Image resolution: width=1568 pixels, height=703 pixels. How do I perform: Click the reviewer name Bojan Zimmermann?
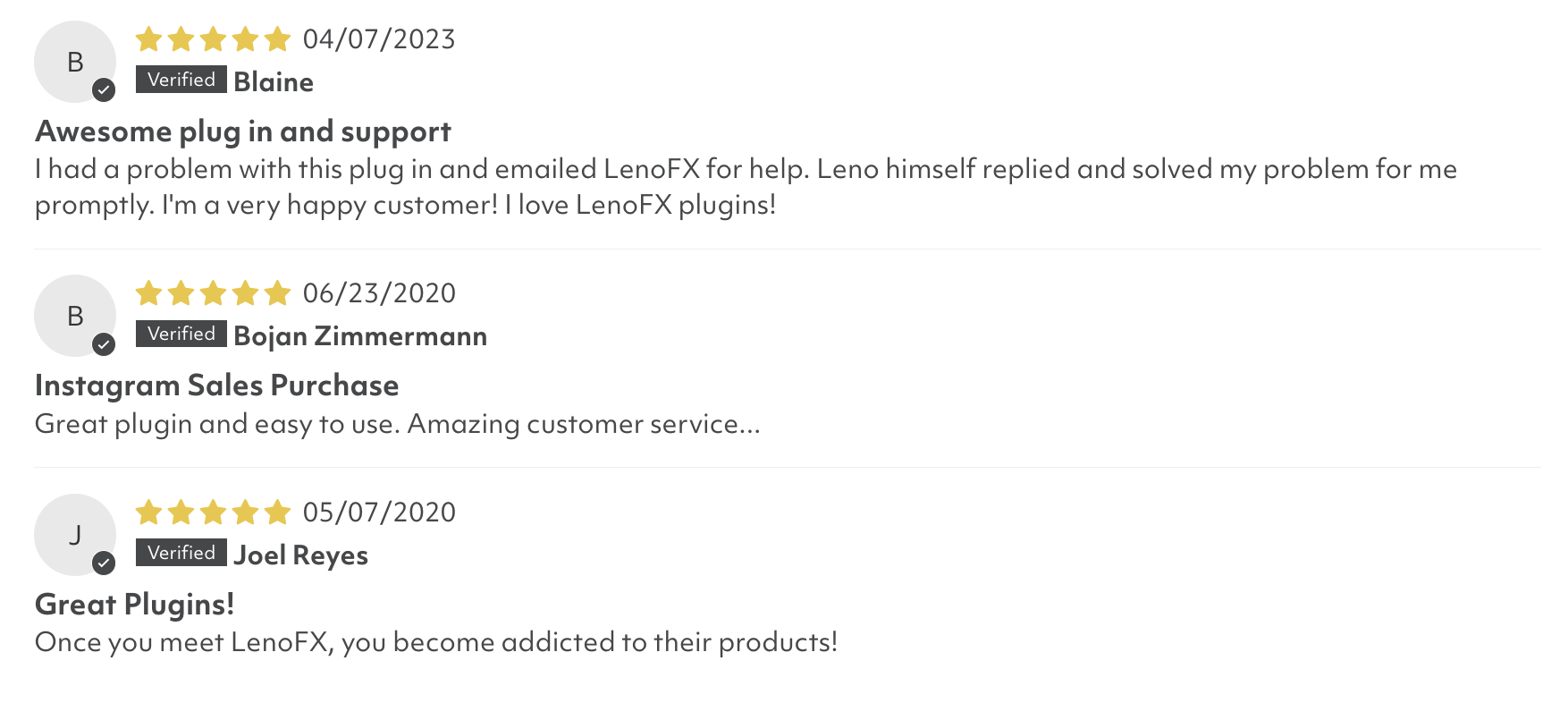[x=360, y=336]
